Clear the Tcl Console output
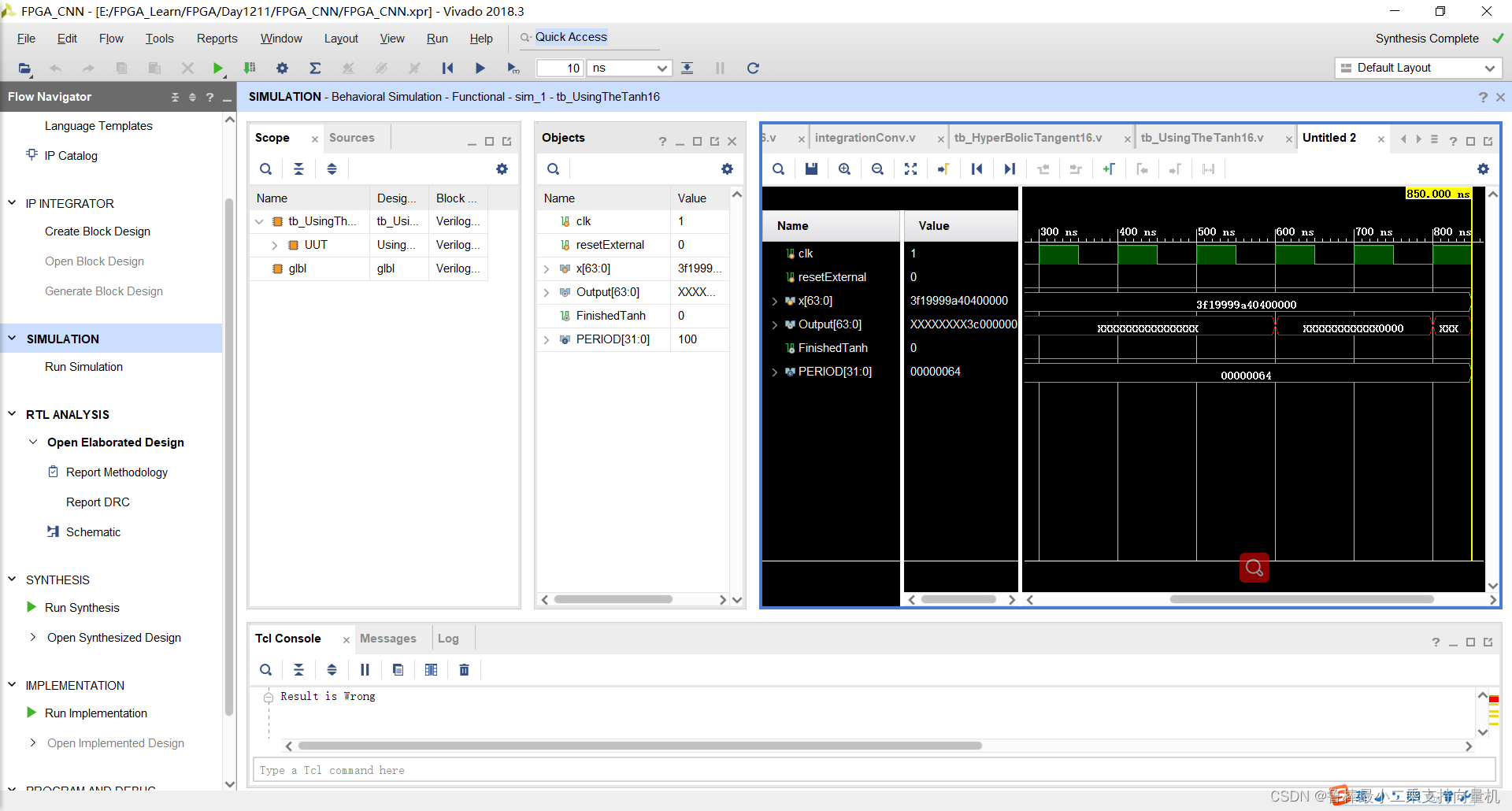This screenshot has width=1512, height=811. click(x=464, y=670)
